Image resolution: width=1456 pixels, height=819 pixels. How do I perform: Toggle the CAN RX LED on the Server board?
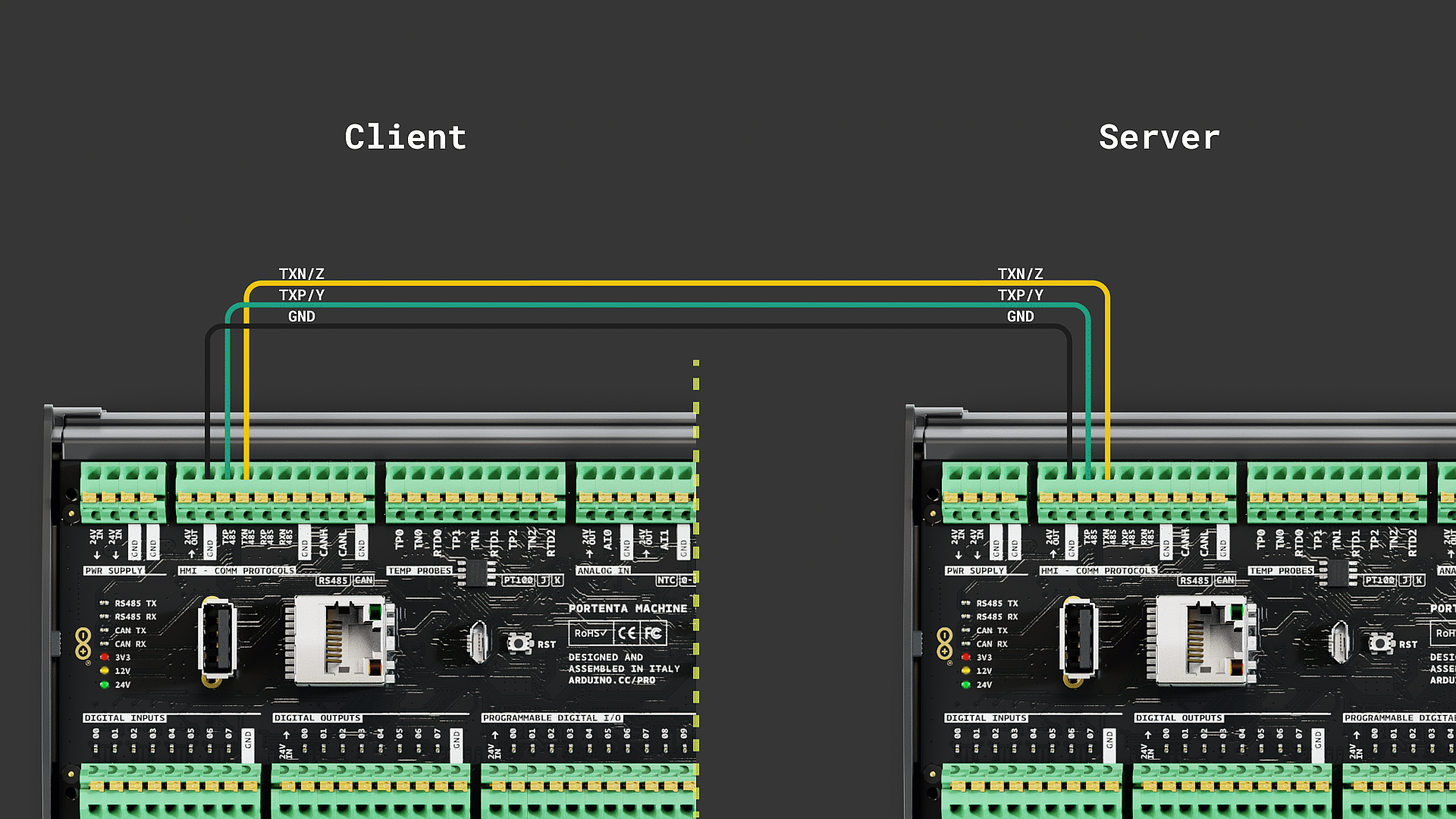pos(967,644)
